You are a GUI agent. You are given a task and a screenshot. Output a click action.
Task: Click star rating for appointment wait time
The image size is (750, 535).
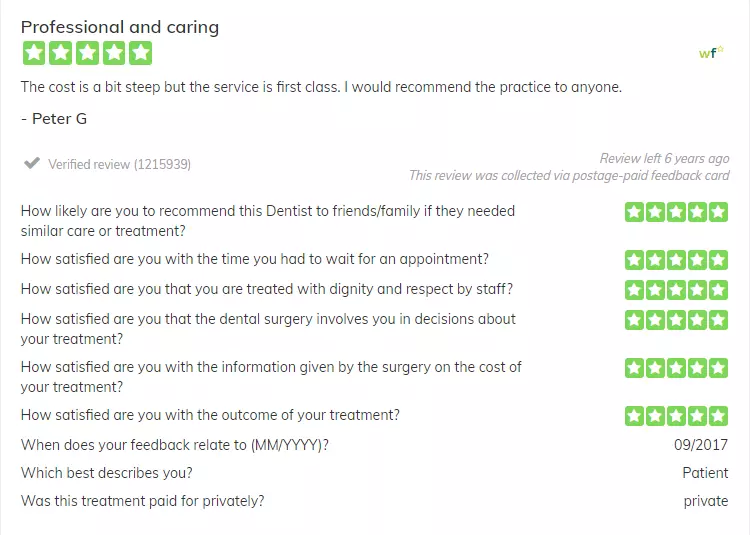[676, 260]
